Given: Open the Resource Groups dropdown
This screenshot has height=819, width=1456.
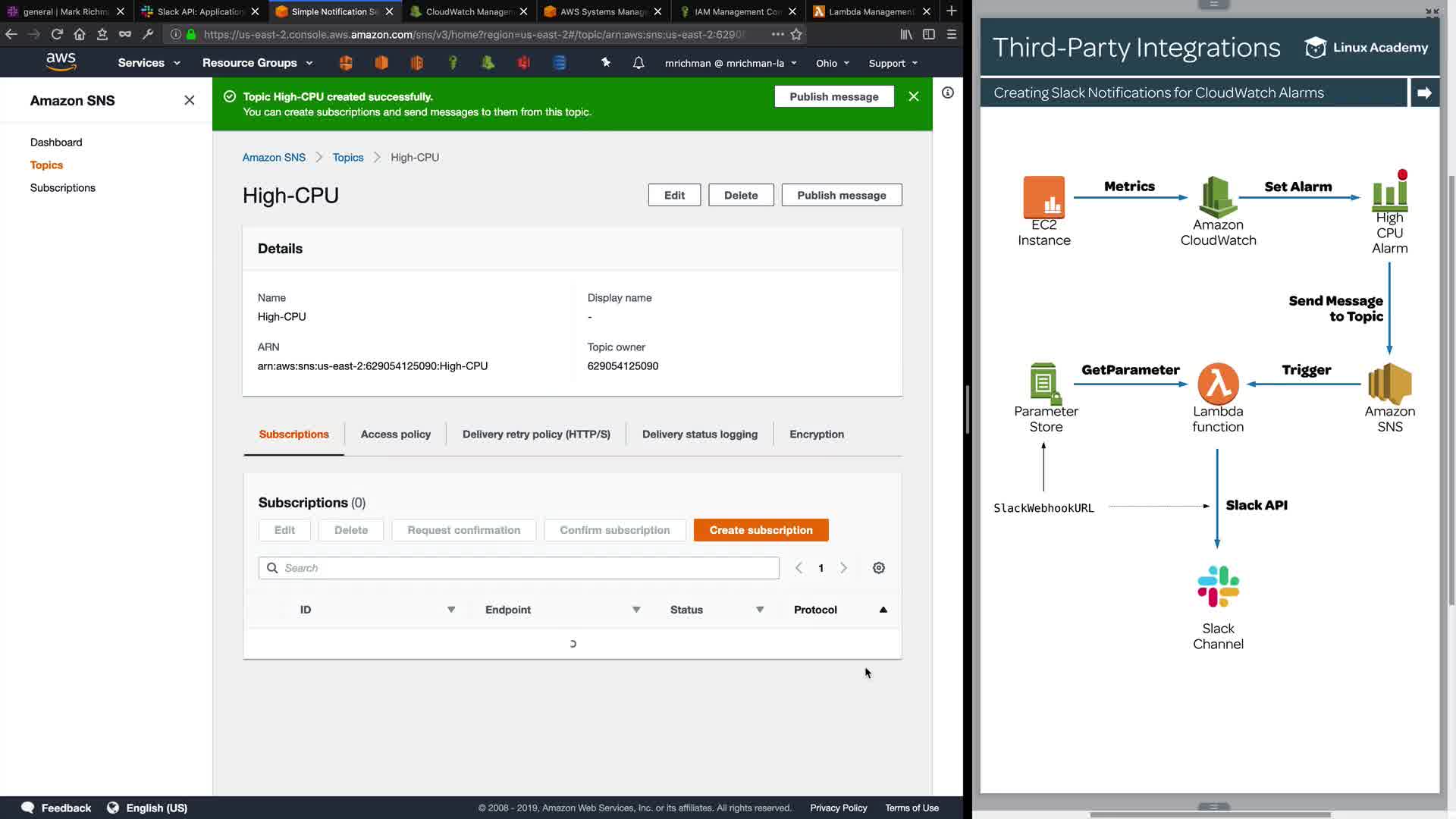Looking at the screenshot, I should (x=257, y=63).
